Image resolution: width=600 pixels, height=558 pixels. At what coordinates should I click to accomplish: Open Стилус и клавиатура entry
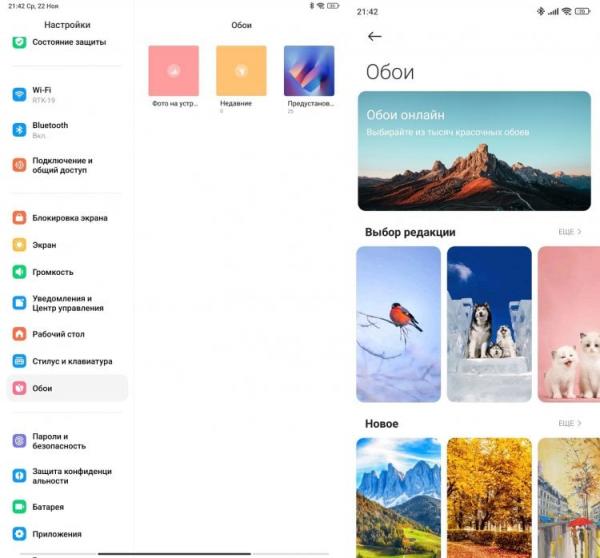(x=67, y=361)
